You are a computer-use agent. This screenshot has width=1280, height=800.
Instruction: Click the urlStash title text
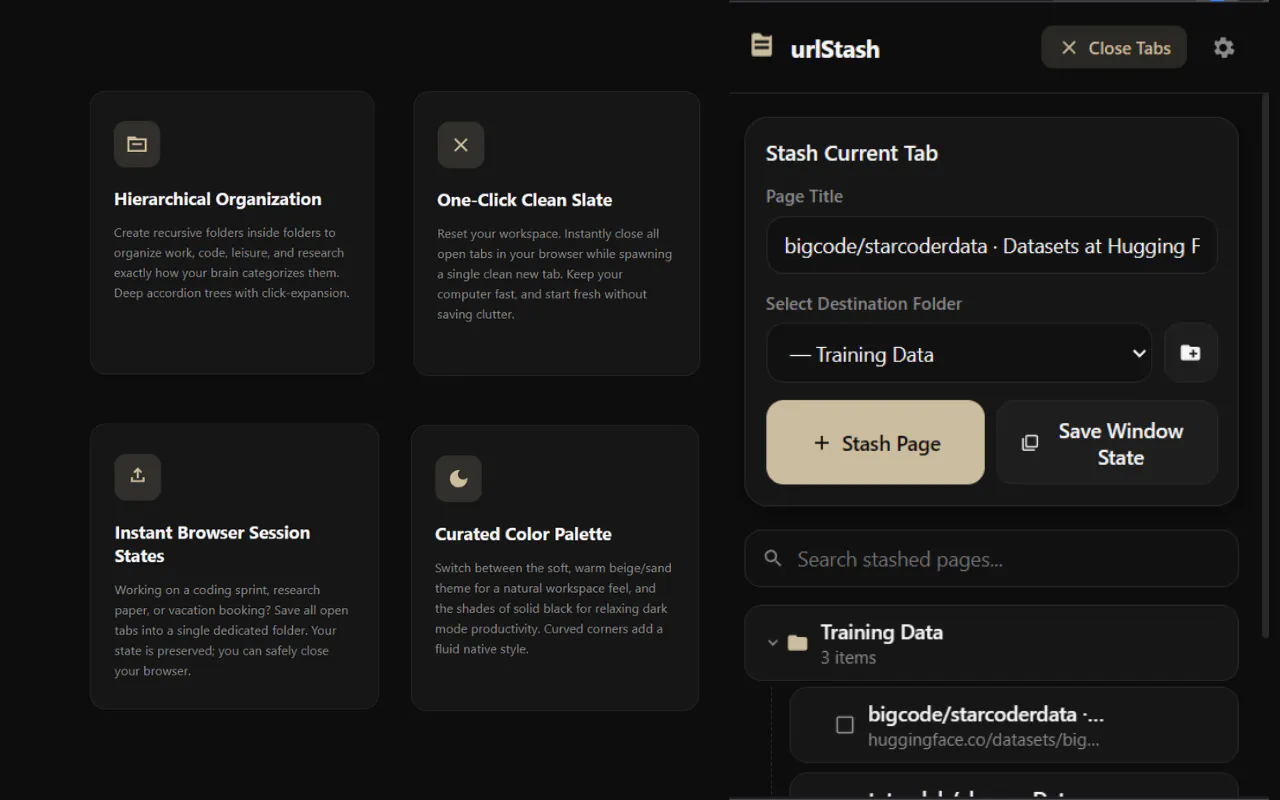pyautogui.click(x=835, y=48)
